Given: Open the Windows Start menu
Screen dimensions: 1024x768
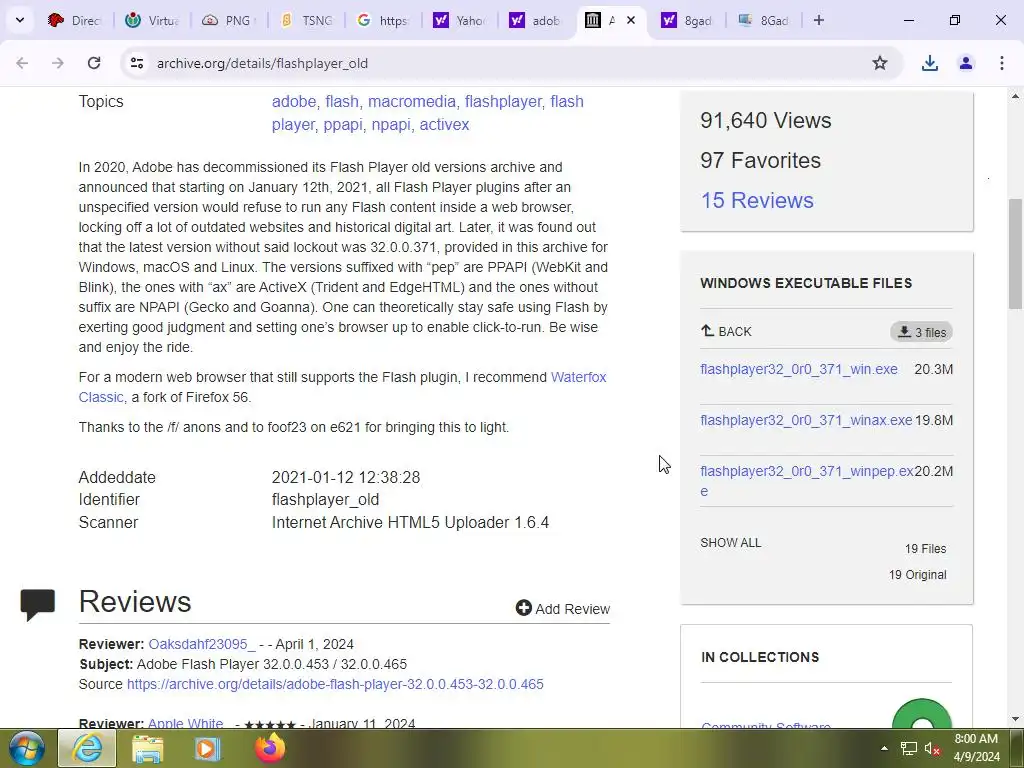Looking at the screenshot, I should click(27, 748).
